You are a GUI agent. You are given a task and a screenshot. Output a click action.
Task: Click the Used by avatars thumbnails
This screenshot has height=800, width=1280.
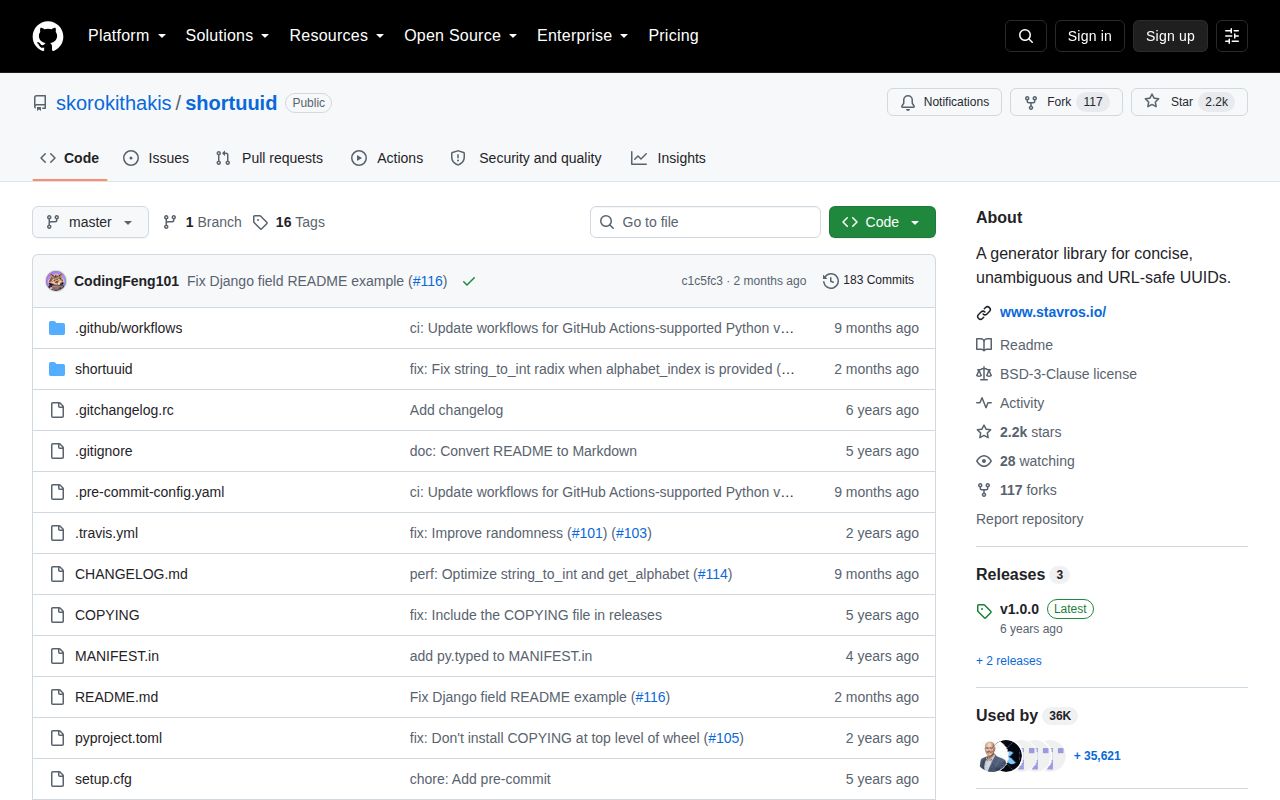[x=1020, y=756]
